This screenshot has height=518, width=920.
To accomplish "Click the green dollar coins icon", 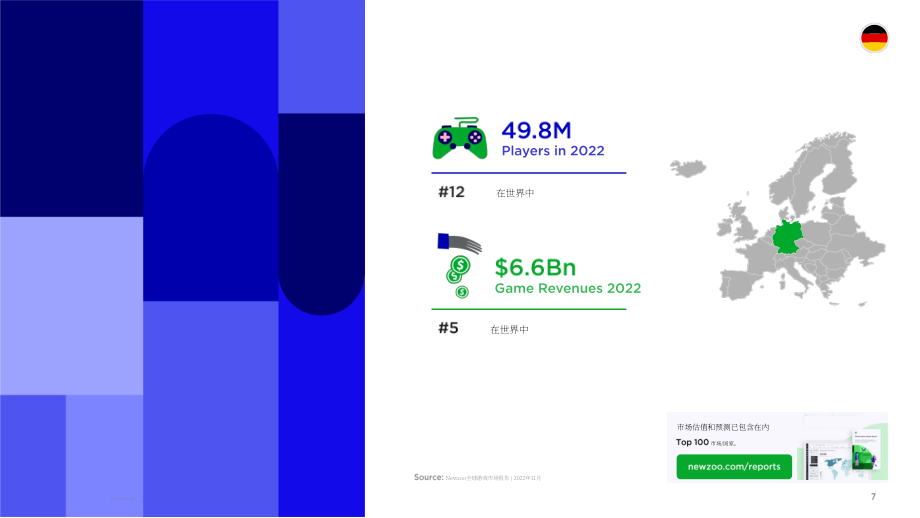I will pyautogui.click(x=458, y=277).
